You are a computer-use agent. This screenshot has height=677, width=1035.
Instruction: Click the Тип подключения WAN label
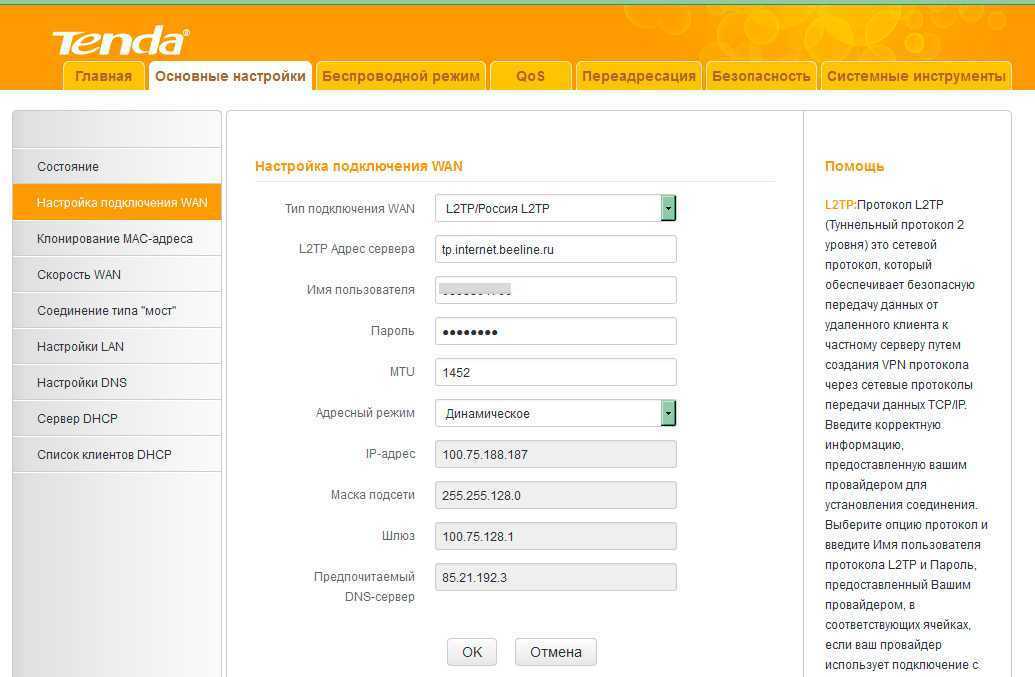(x=350, y=209)
